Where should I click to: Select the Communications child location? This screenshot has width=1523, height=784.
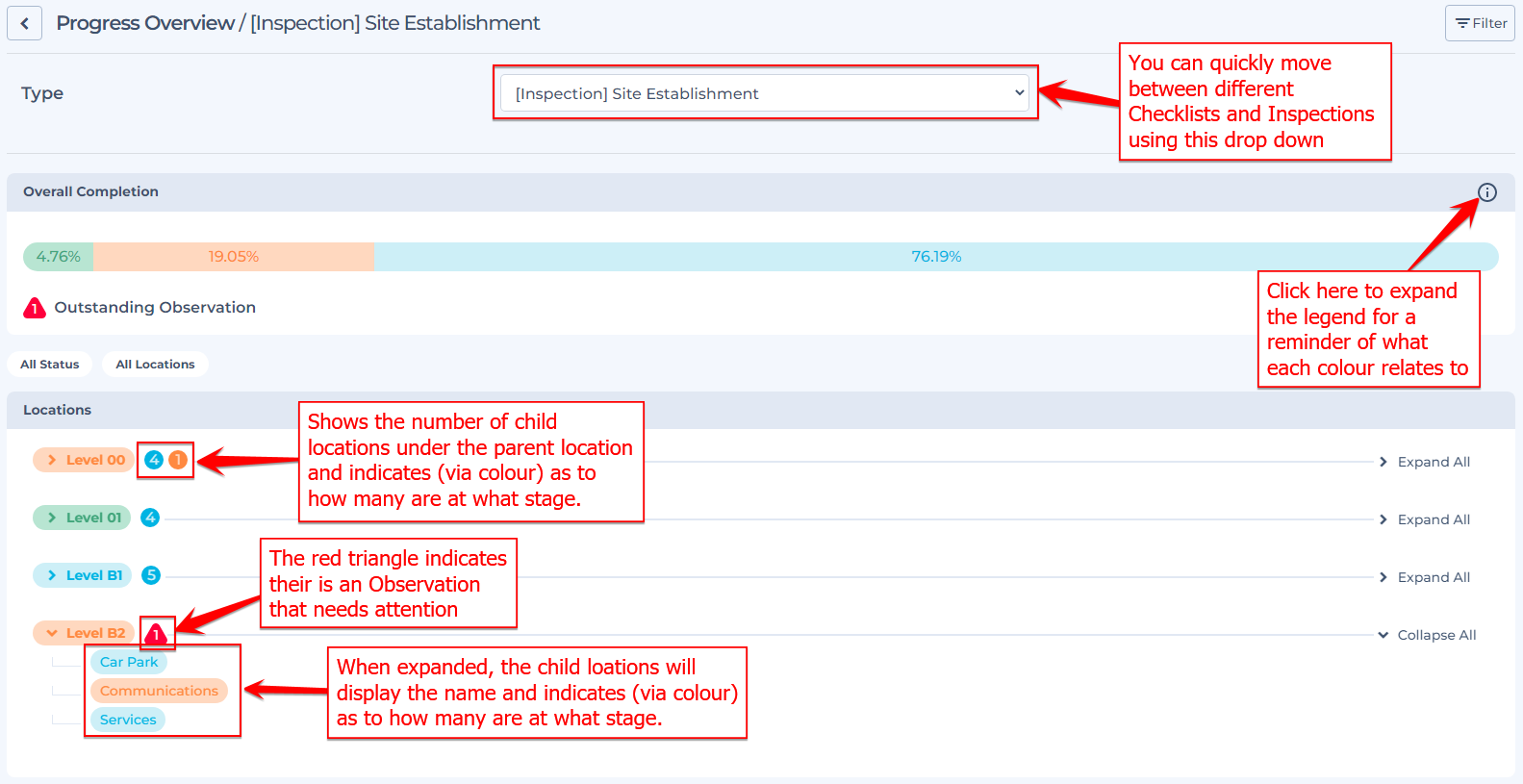point(159,691)
